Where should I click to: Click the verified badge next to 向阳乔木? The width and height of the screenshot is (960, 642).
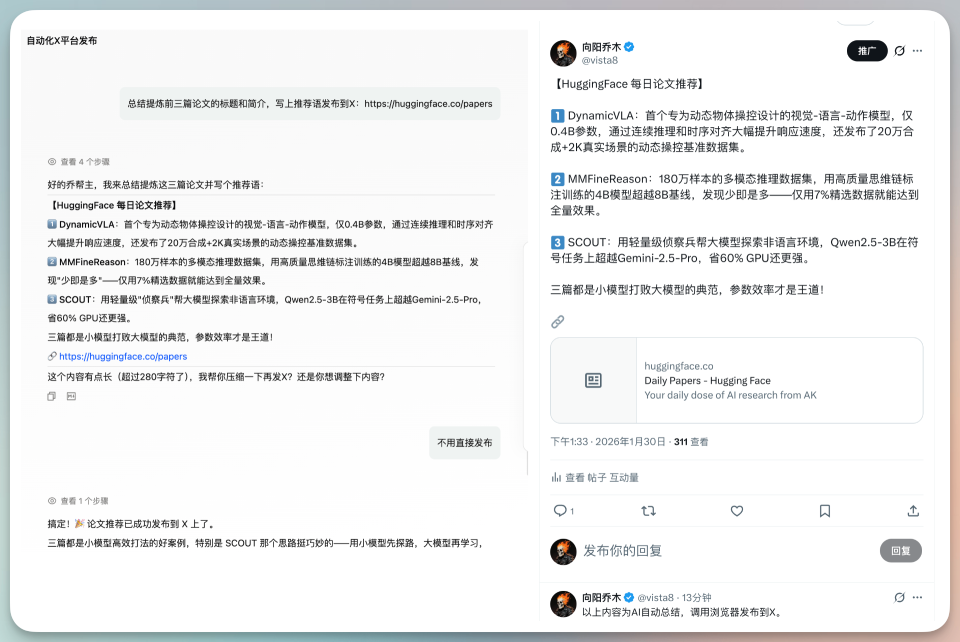[628, 46]
